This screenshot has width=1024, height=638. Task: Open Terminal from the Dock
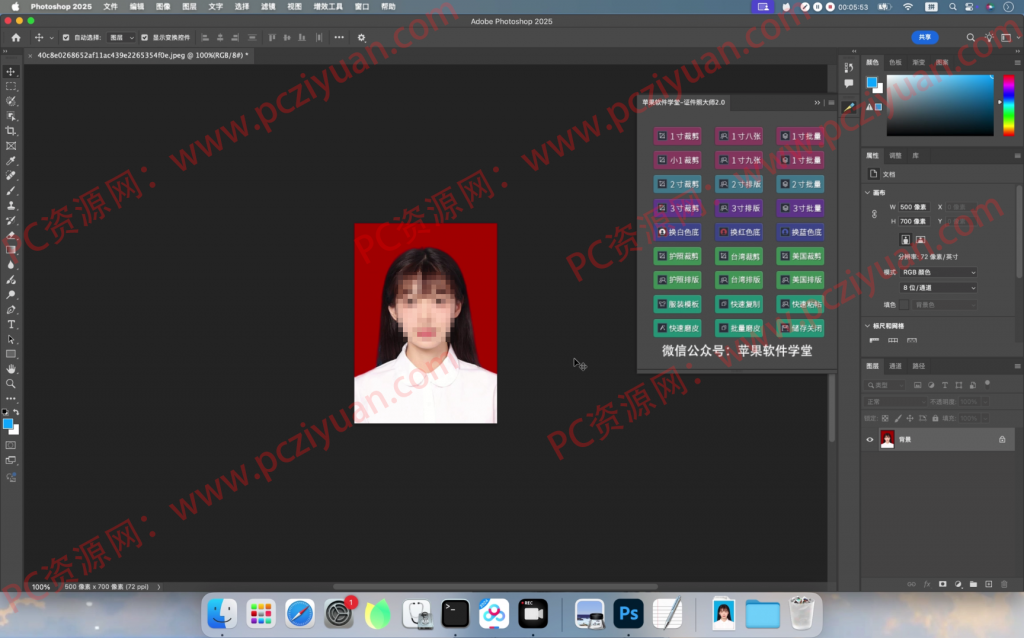point(455,613)
